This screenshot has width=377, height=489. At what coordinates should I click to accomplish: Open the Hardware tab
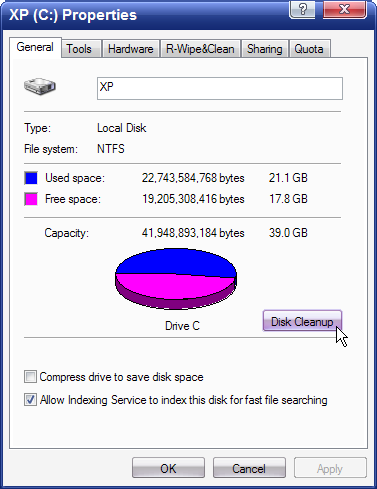[131, 49]
